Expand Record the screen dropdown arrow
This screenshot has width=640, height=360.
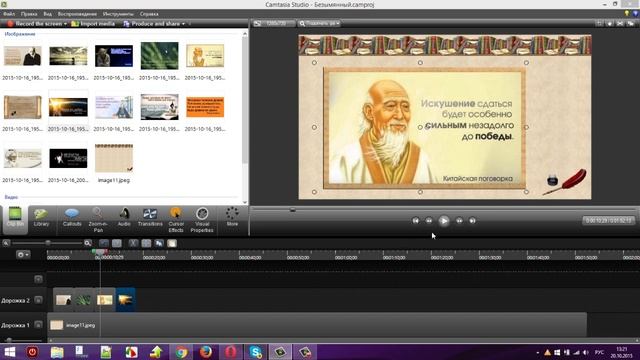(x=65, y=24)
